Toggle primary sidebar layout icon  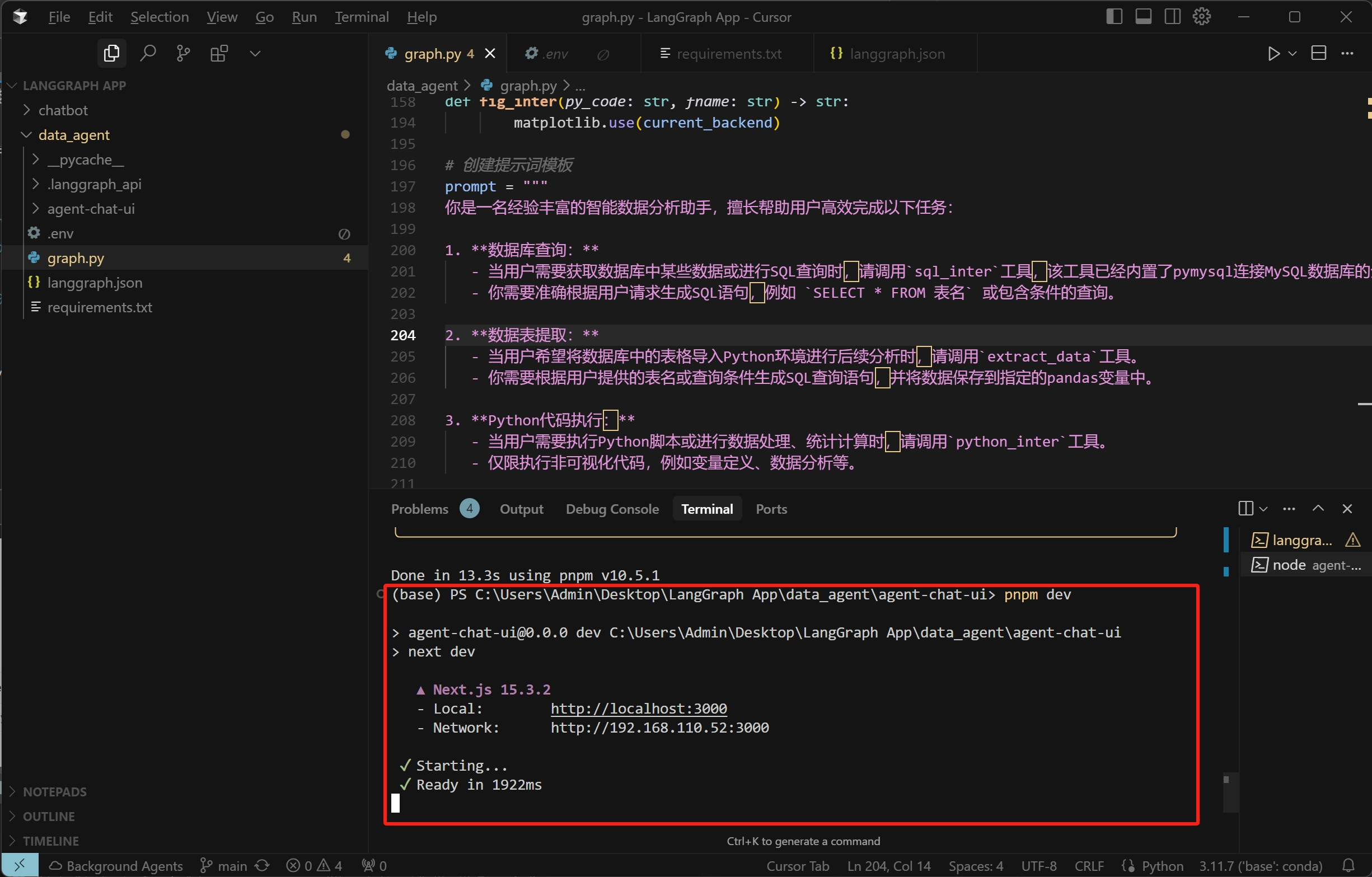click(1114, 17)
